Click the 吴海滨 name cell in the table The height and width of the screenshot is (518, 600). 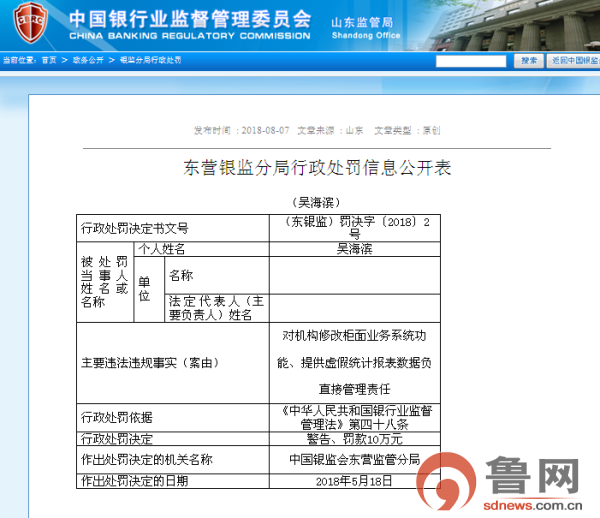[355, 249]
